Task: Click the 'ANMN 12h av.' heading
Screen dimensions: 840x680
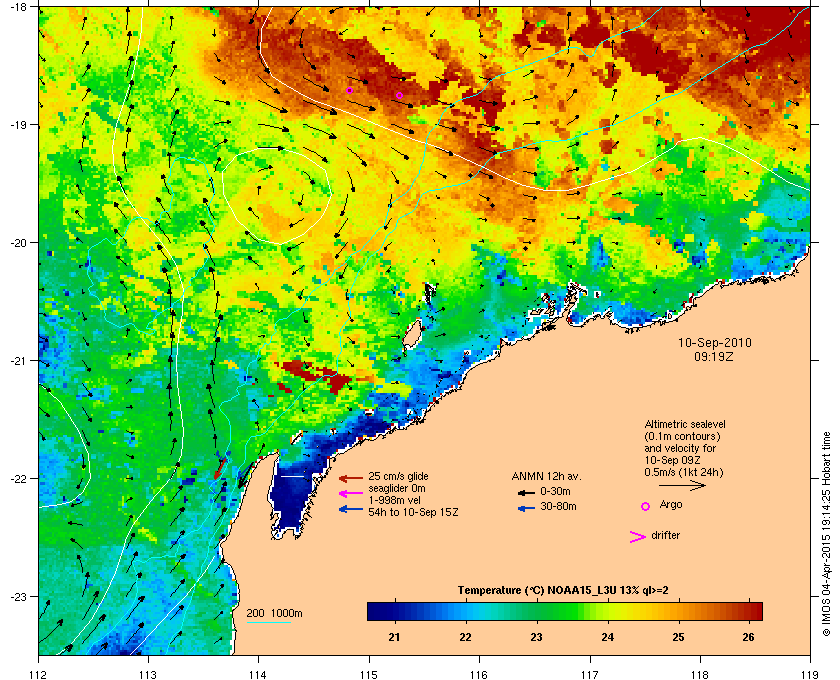Action: click(x=546, y=476)
